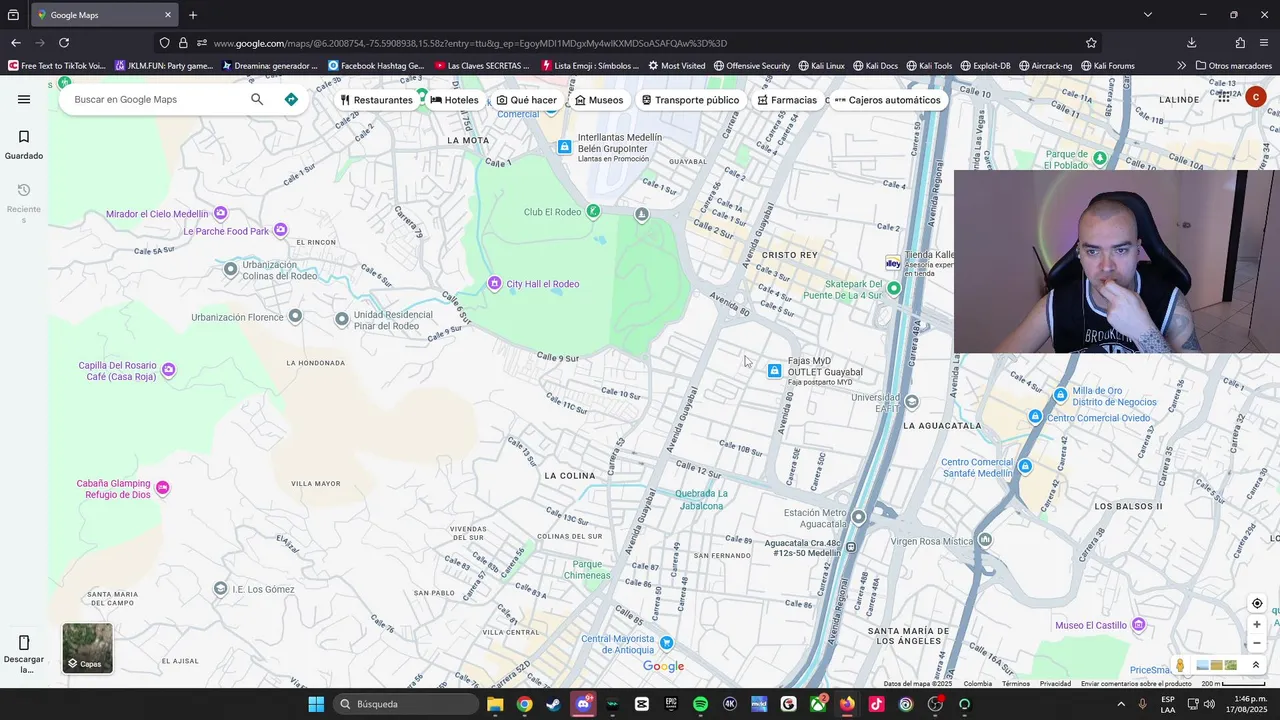
Task: Click Enviar comentarios sobre el producto
Action: pyautogui.click(x=1136, y=684)
